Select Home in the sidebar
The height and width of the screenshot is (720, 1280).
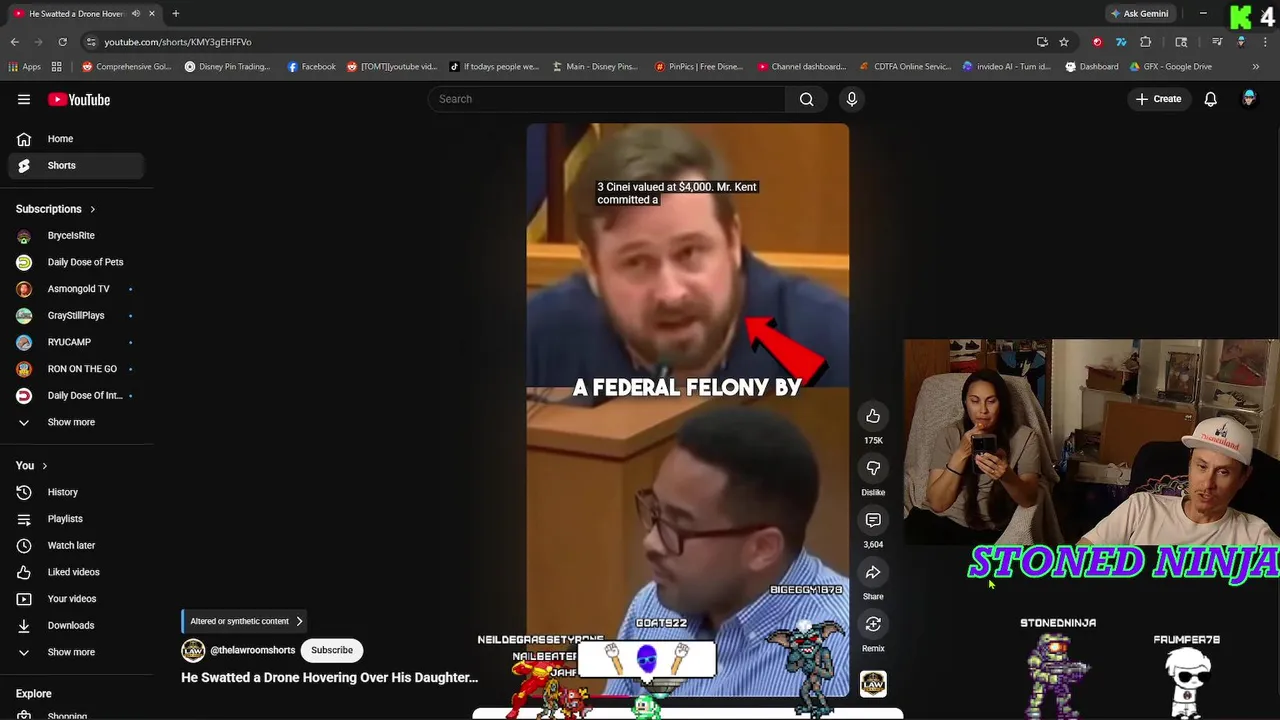coord(76,139)
